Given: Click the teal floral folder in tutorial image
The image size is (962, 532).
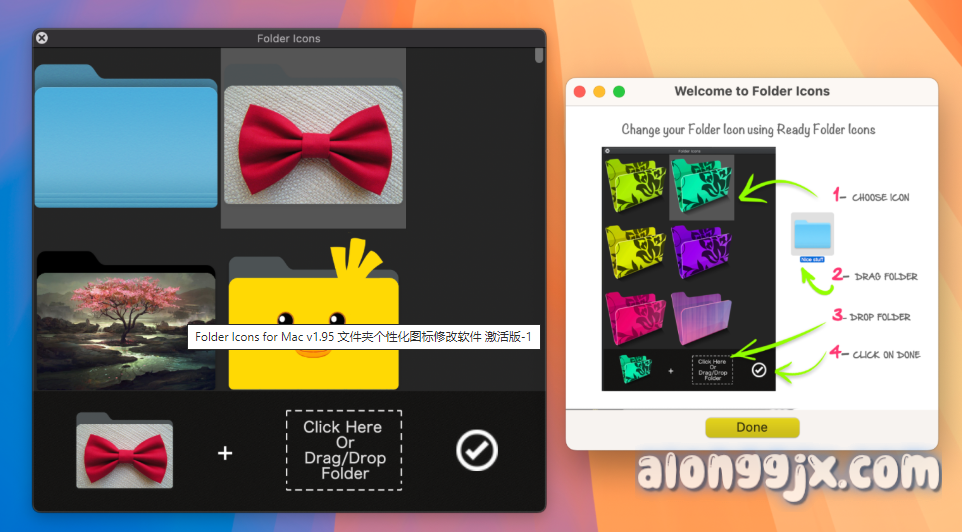Looking at the screenshot, I should click(x=702, y=186).
